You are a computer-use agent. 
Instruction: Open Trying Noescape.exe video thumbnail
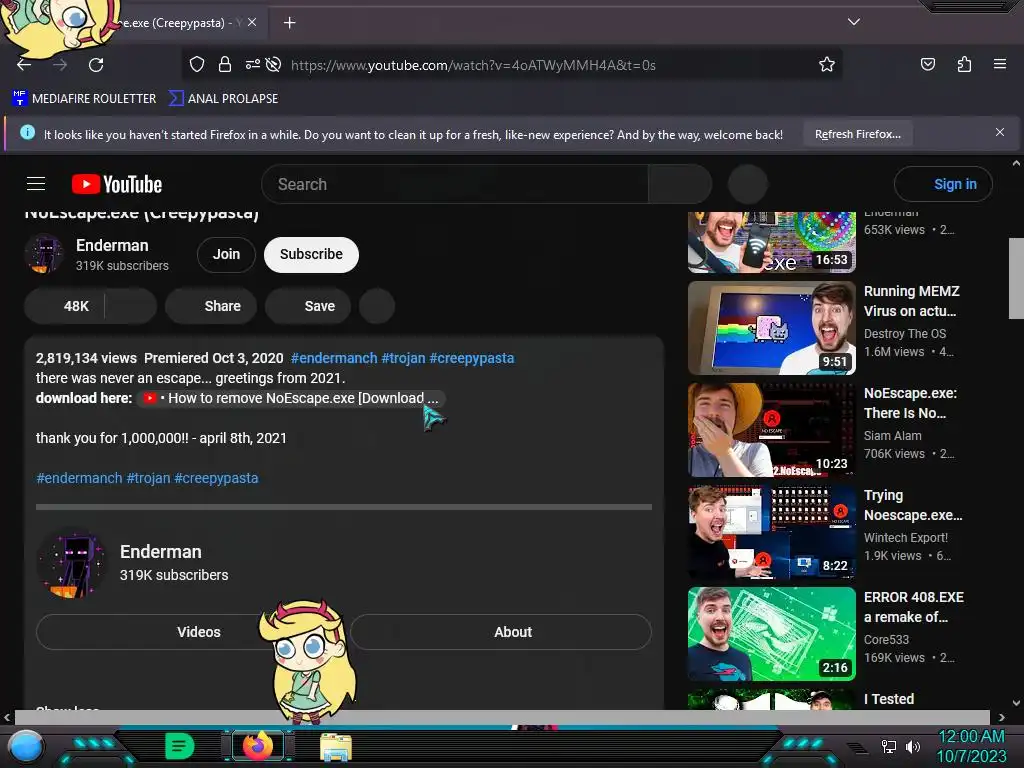point(772,532)
